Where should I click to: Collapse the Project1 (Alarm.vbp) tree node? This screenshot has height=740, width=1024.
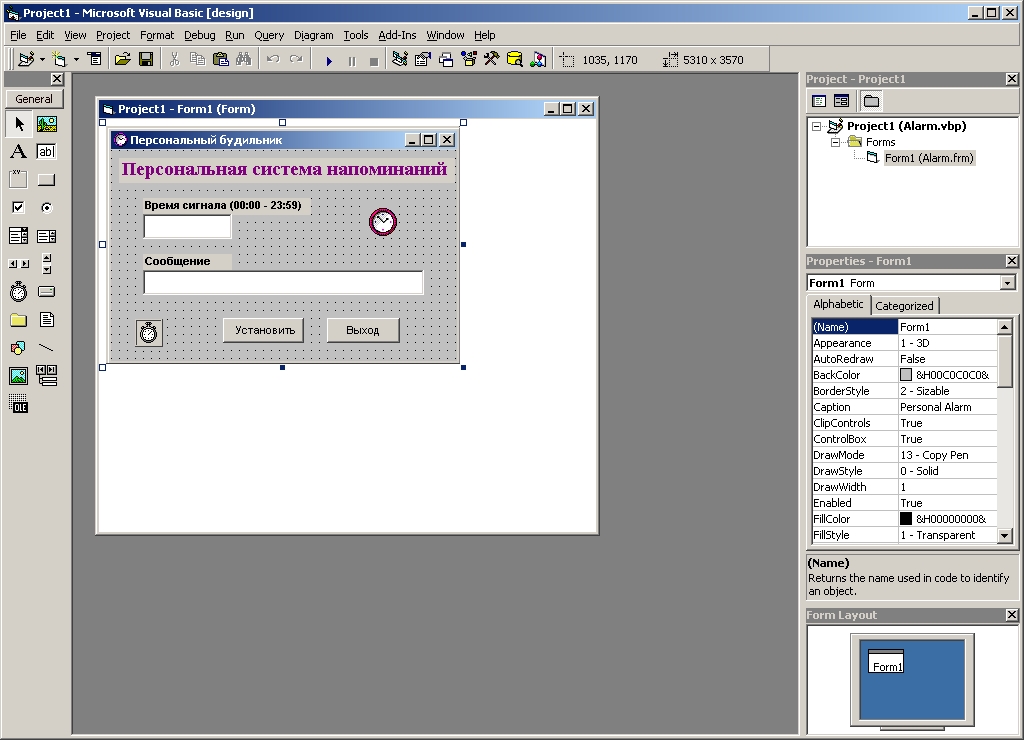coord(815,126)
